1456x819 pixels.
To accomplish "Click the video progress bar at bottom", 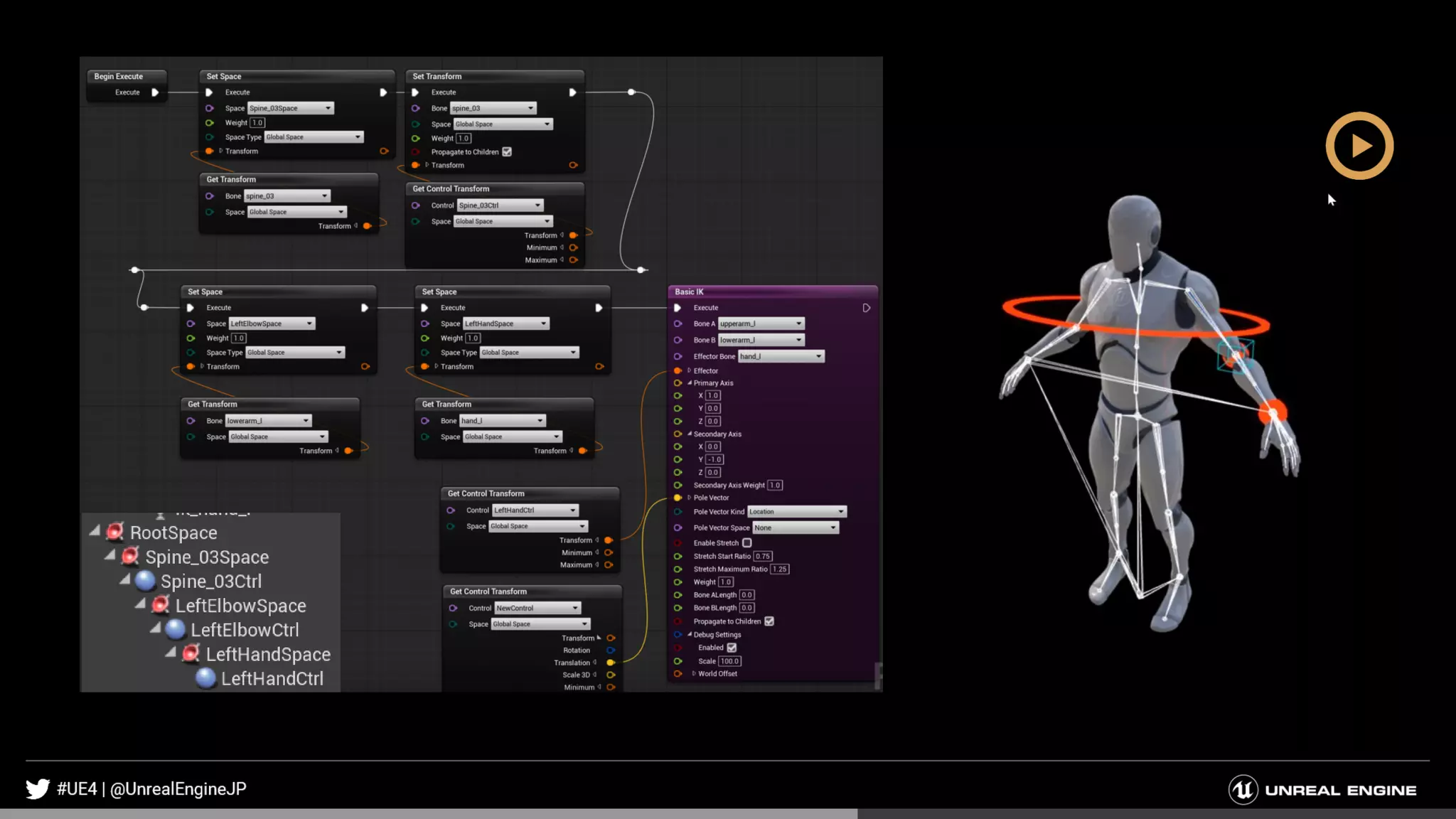I will 728,813.
